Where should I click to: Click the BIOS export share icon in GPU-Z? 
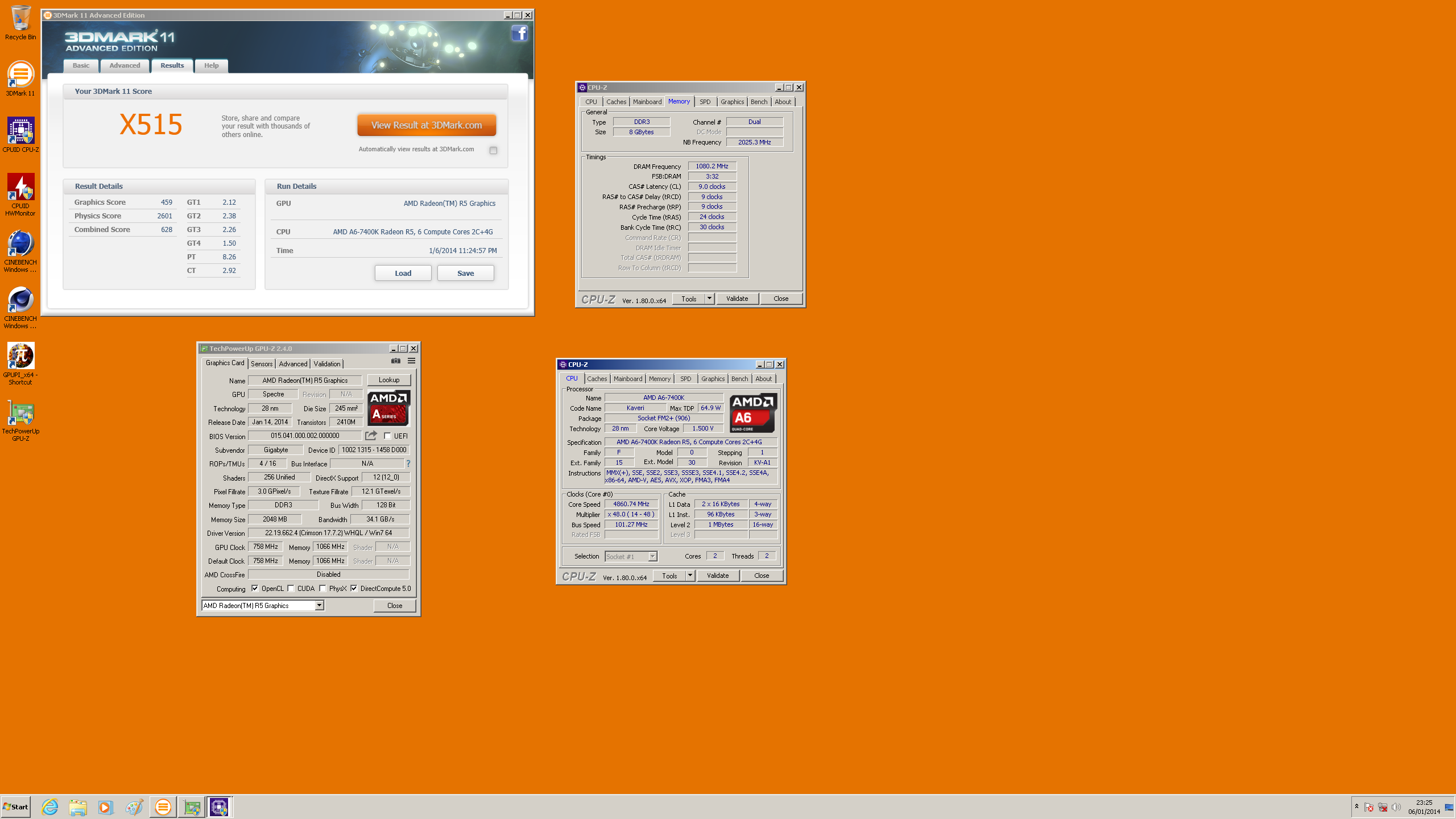pyautogui.click(x=371, y=436)
